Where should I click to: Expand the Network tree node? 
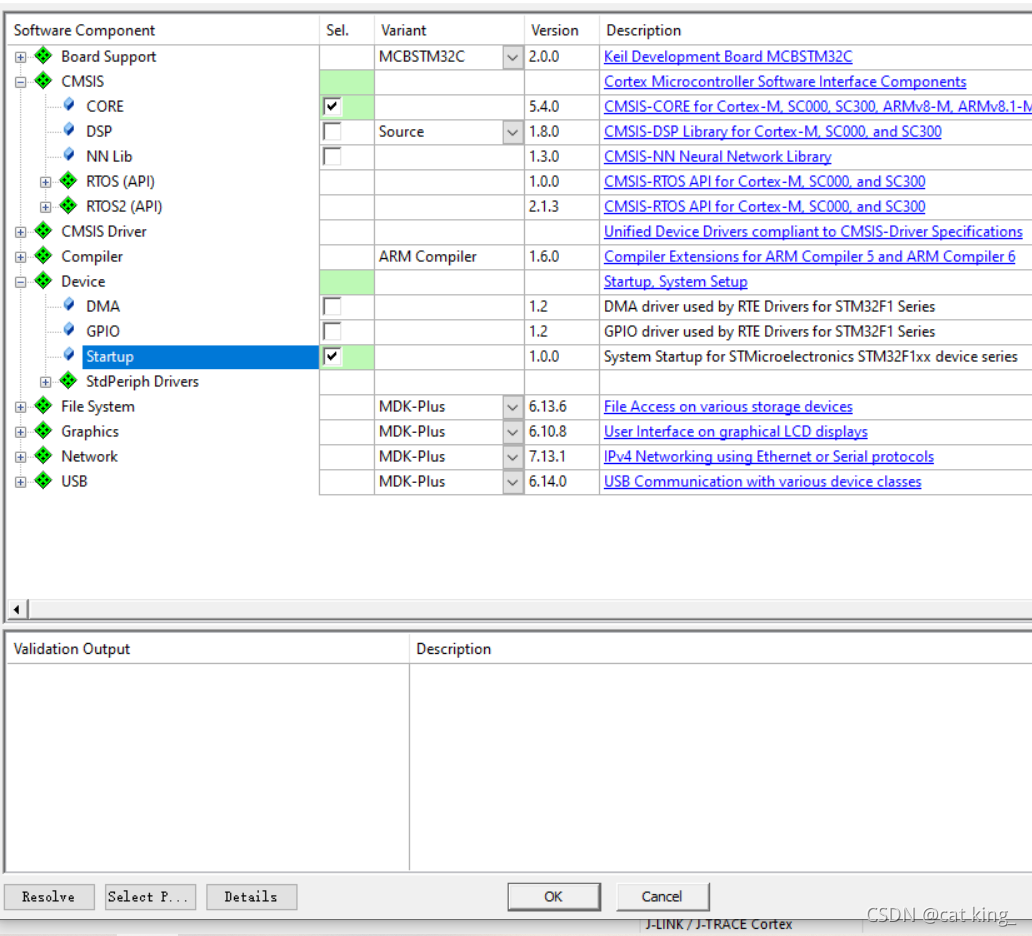point(20,457)
